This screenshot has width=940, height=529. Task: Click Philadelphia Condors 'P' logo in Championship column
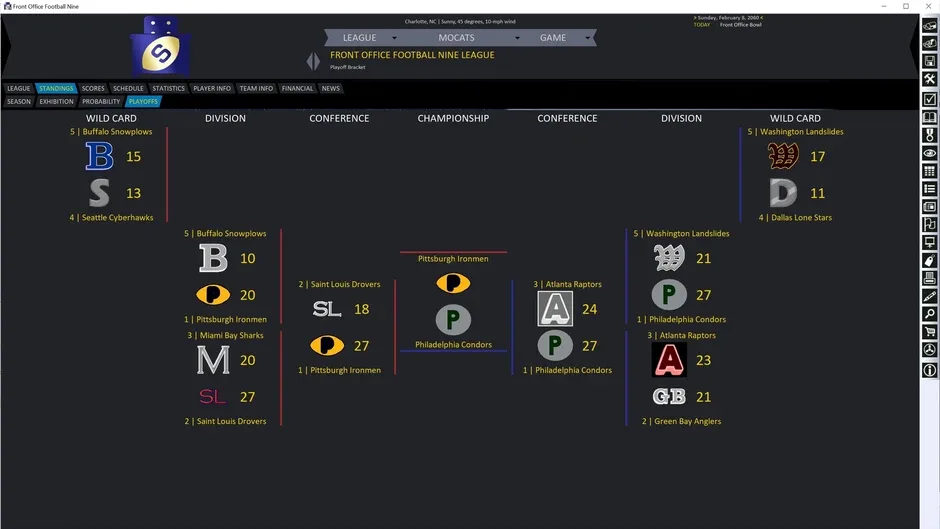(x=453, y=320)
